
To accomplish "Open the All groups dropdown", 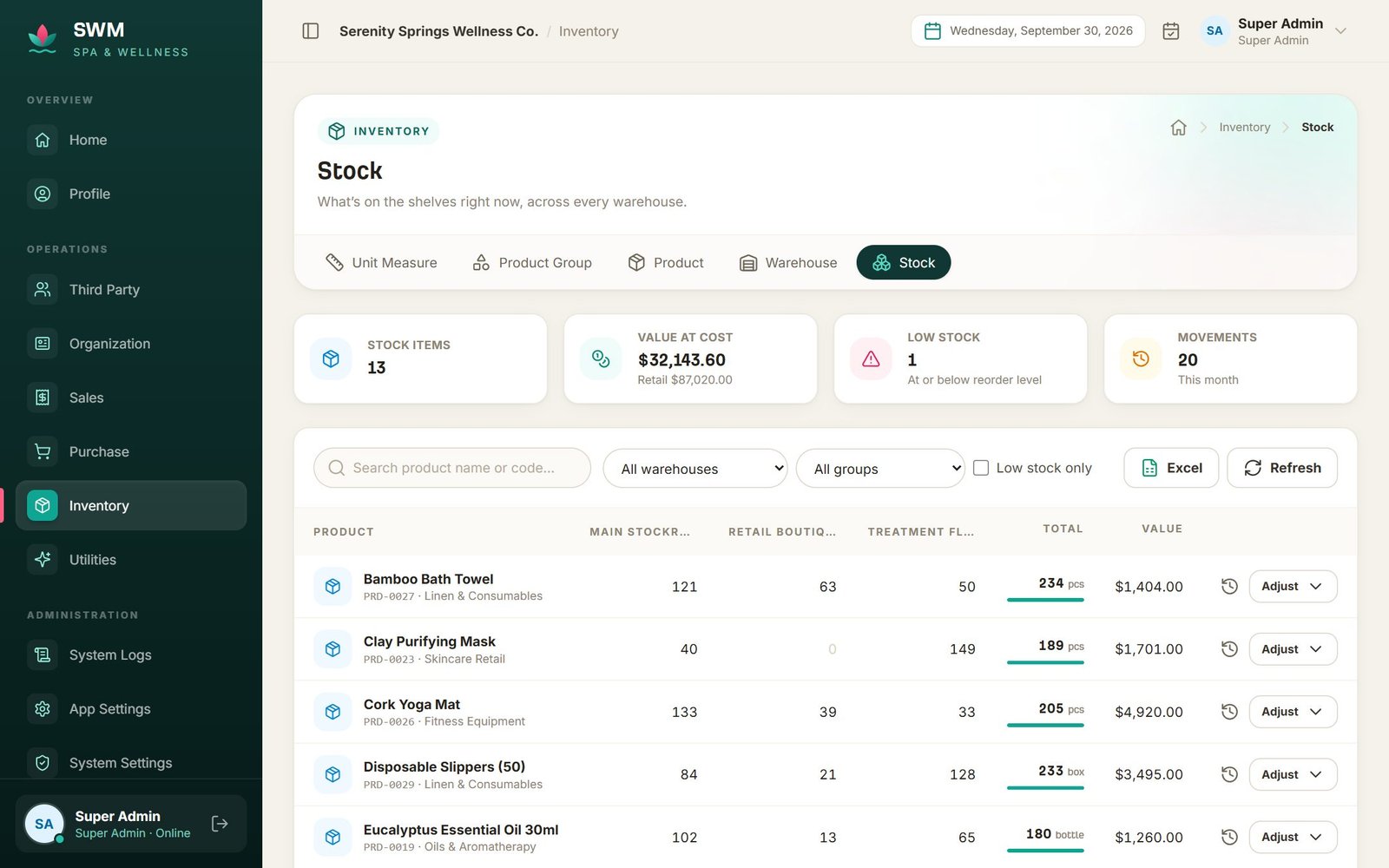I will [880, 469].
